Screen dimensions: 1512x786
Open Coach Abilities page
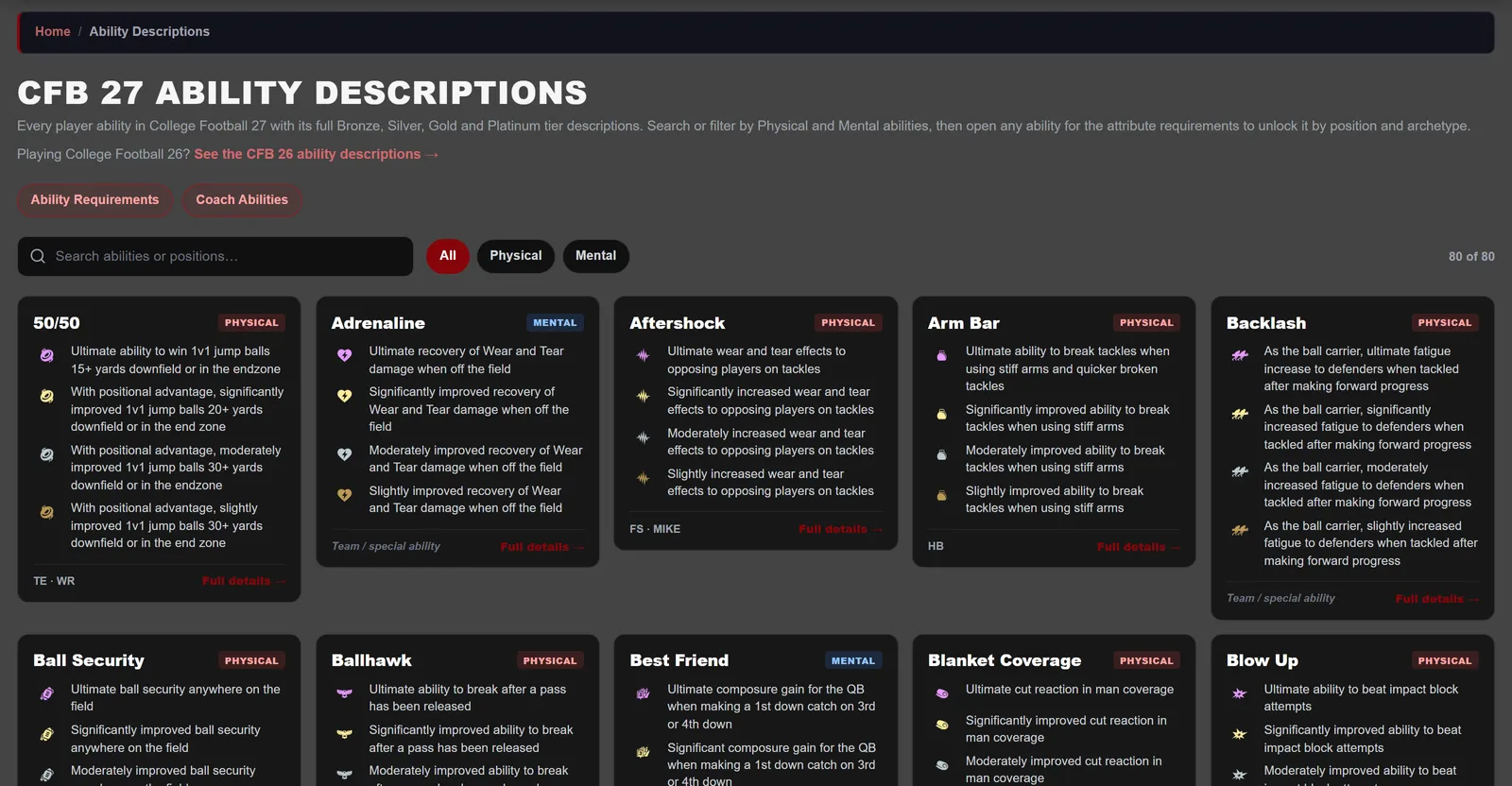coord(242,200)
